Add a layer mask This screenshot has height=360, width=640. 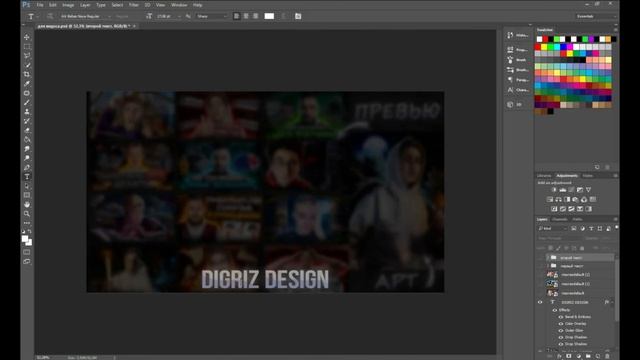[569, 356]
